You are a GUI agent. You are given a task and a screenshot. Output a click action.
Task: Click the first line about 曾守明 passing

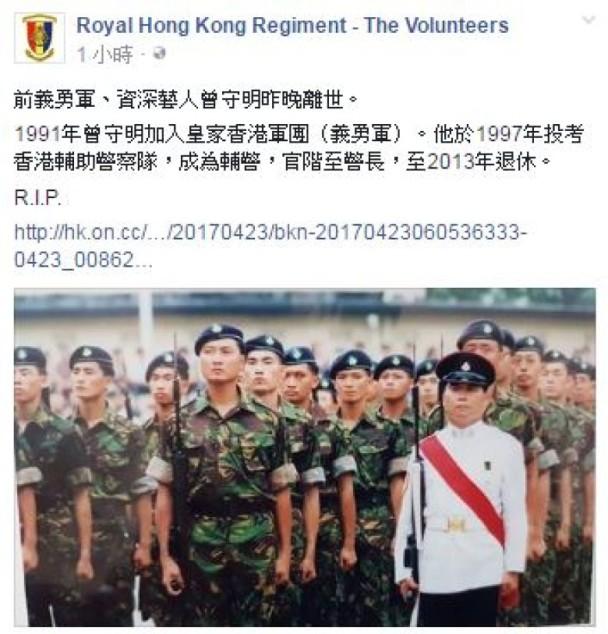coord(186,99)
